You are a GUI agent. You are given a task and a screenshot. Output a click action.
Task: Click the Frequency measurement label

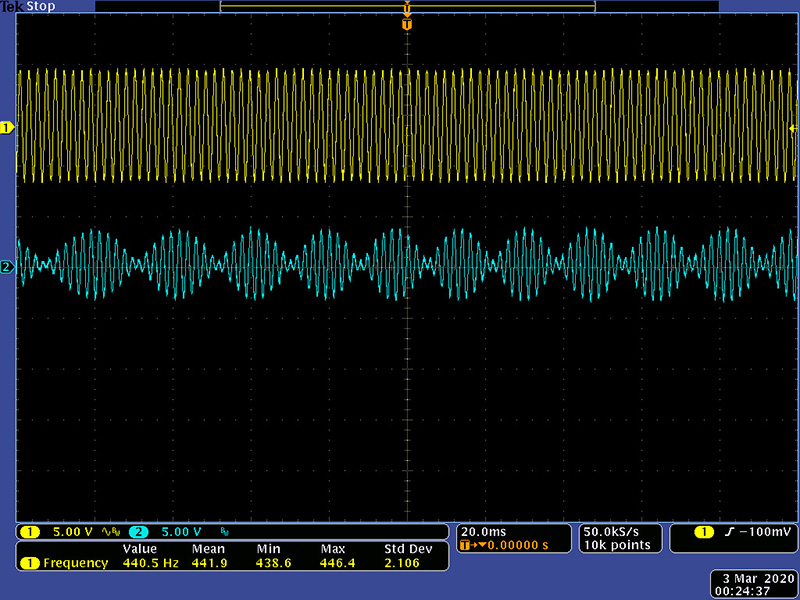point(75,563)
